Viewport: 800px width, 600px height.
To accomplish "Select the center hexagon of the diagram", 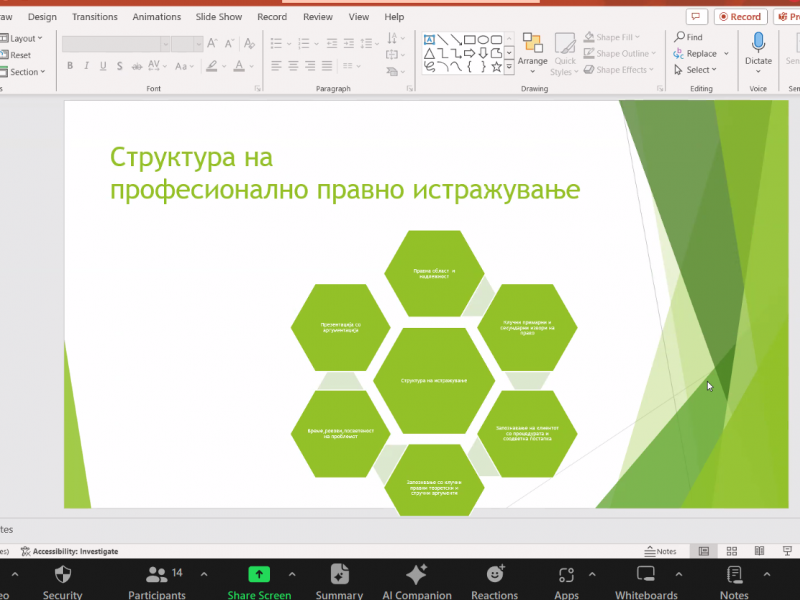I will click(x=433, y=380).
